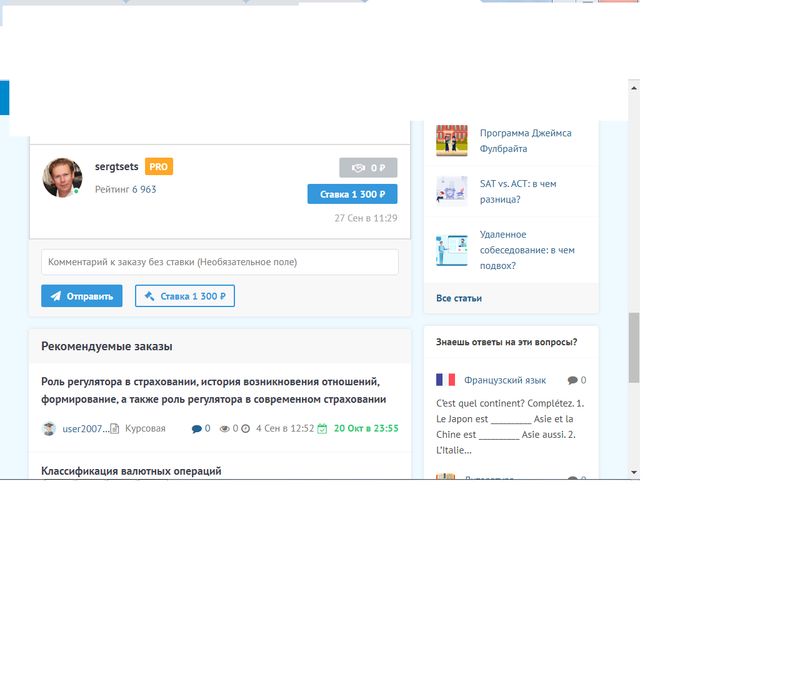Screen dimensions: 800x688
Task: Click the comments bubble icon on insurance order
Action: point(196,429)
